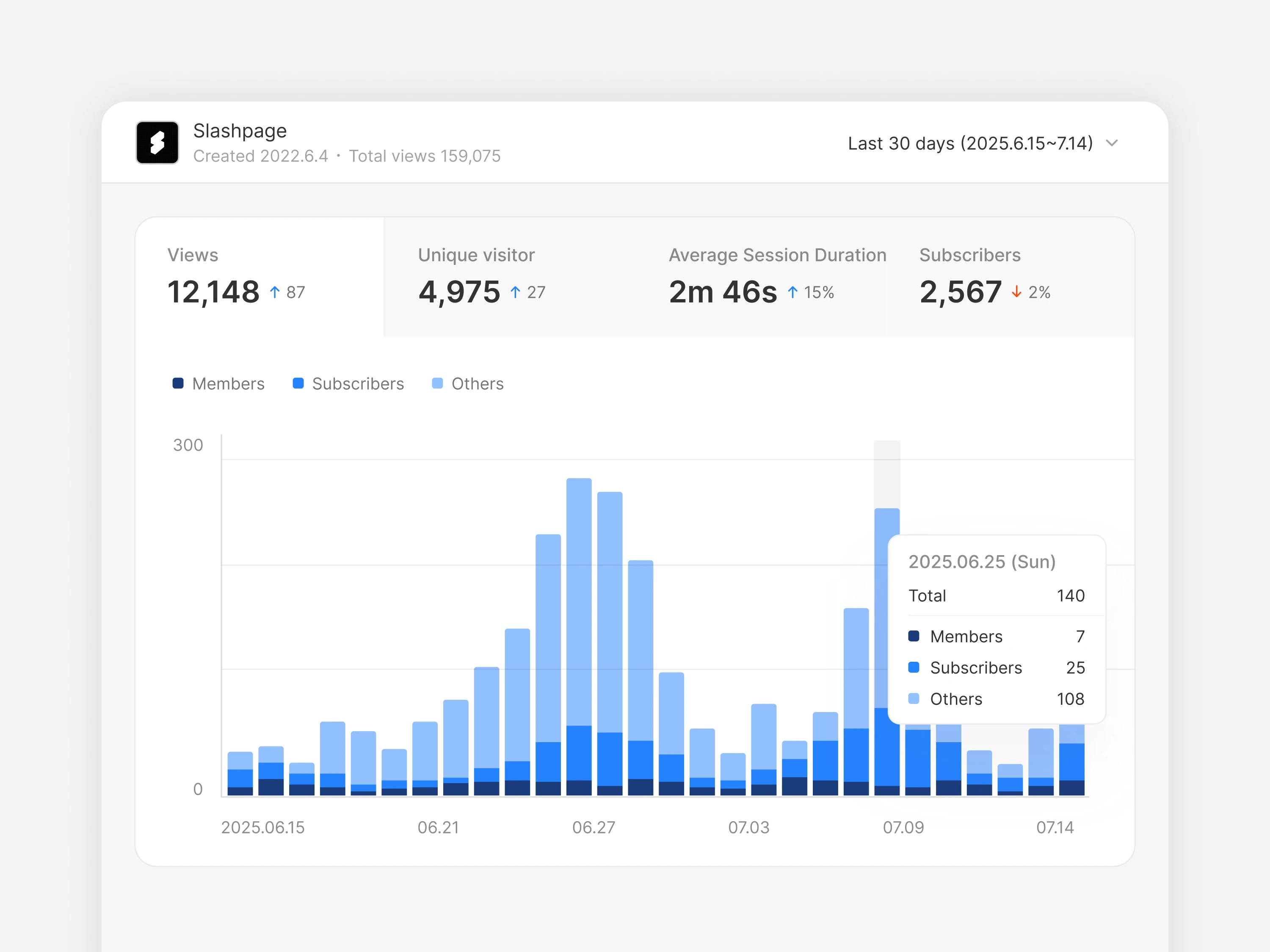Image resolution: width=1270 pixels, height=952 pixels.
Task: Click the Session Duration up-arrow icon
Action: point(793,292)
